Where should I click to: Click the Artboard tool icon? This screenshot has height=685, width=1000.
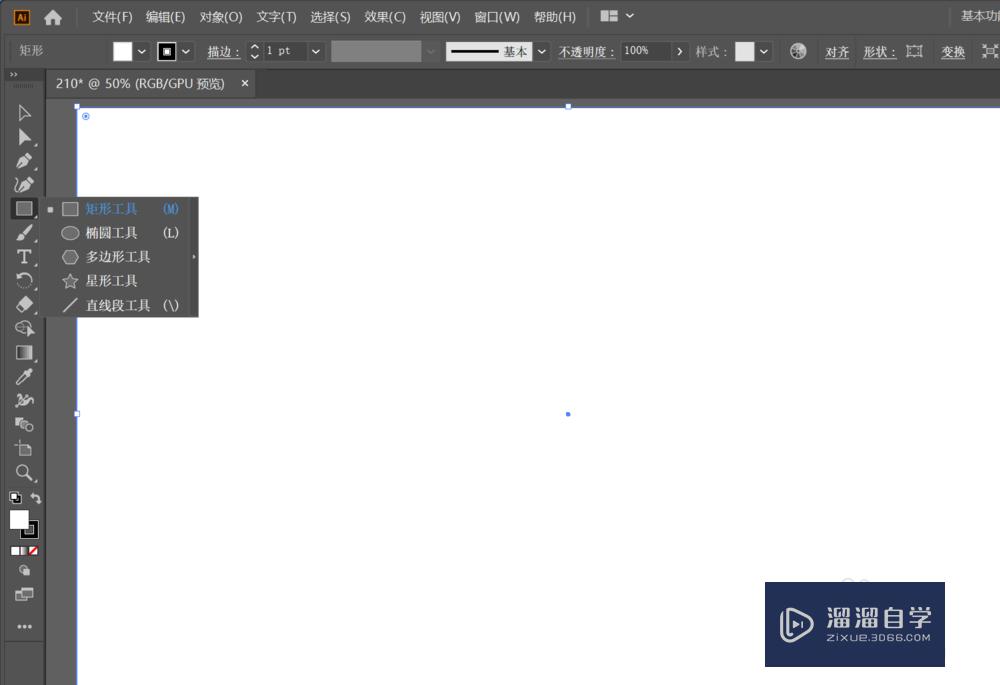24,448
